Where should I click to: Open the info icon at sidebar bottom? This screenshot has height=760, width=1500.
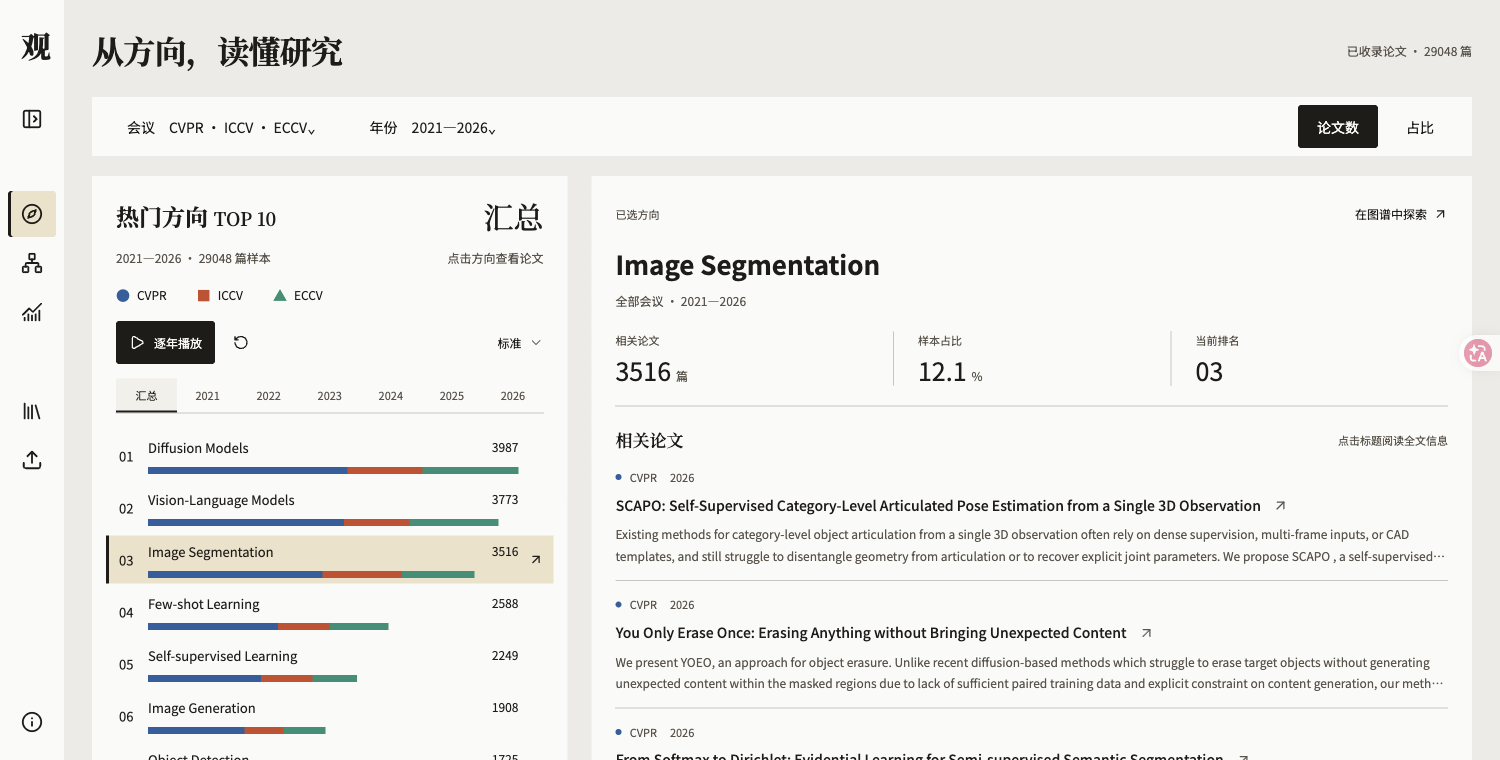click(x=32, y=722)
